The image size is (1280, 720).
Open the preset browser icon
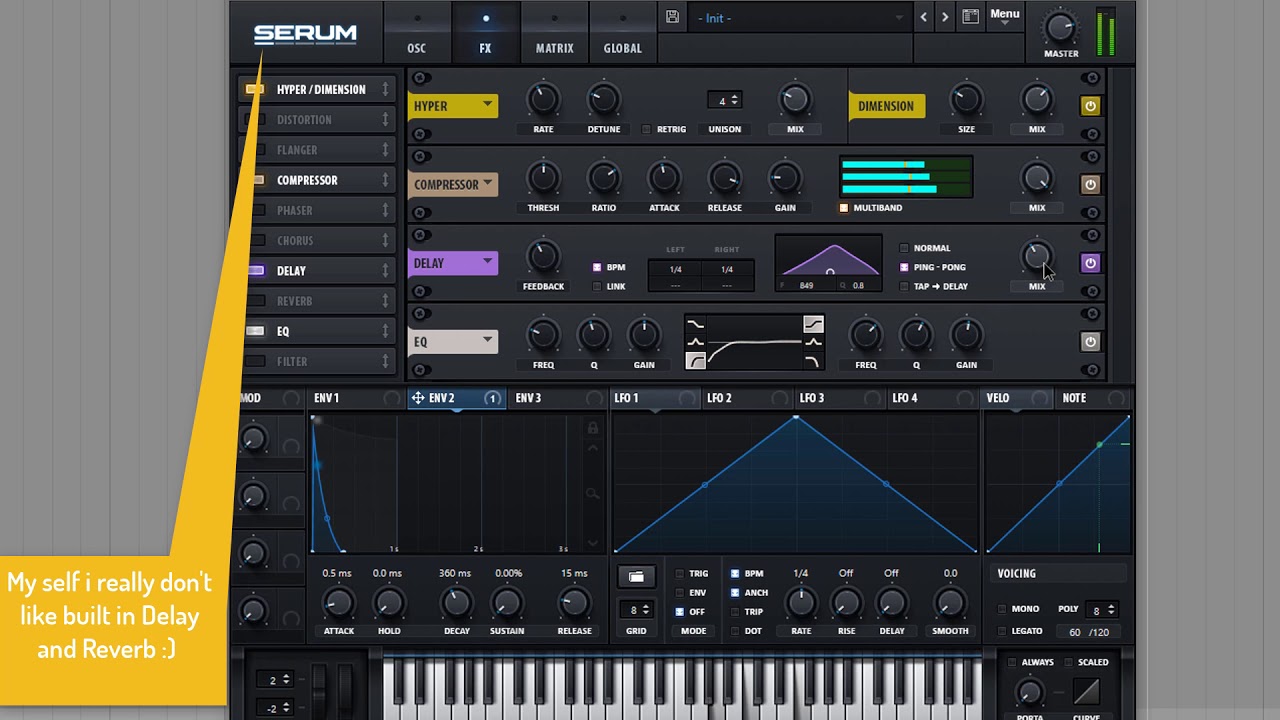(970, 17)
